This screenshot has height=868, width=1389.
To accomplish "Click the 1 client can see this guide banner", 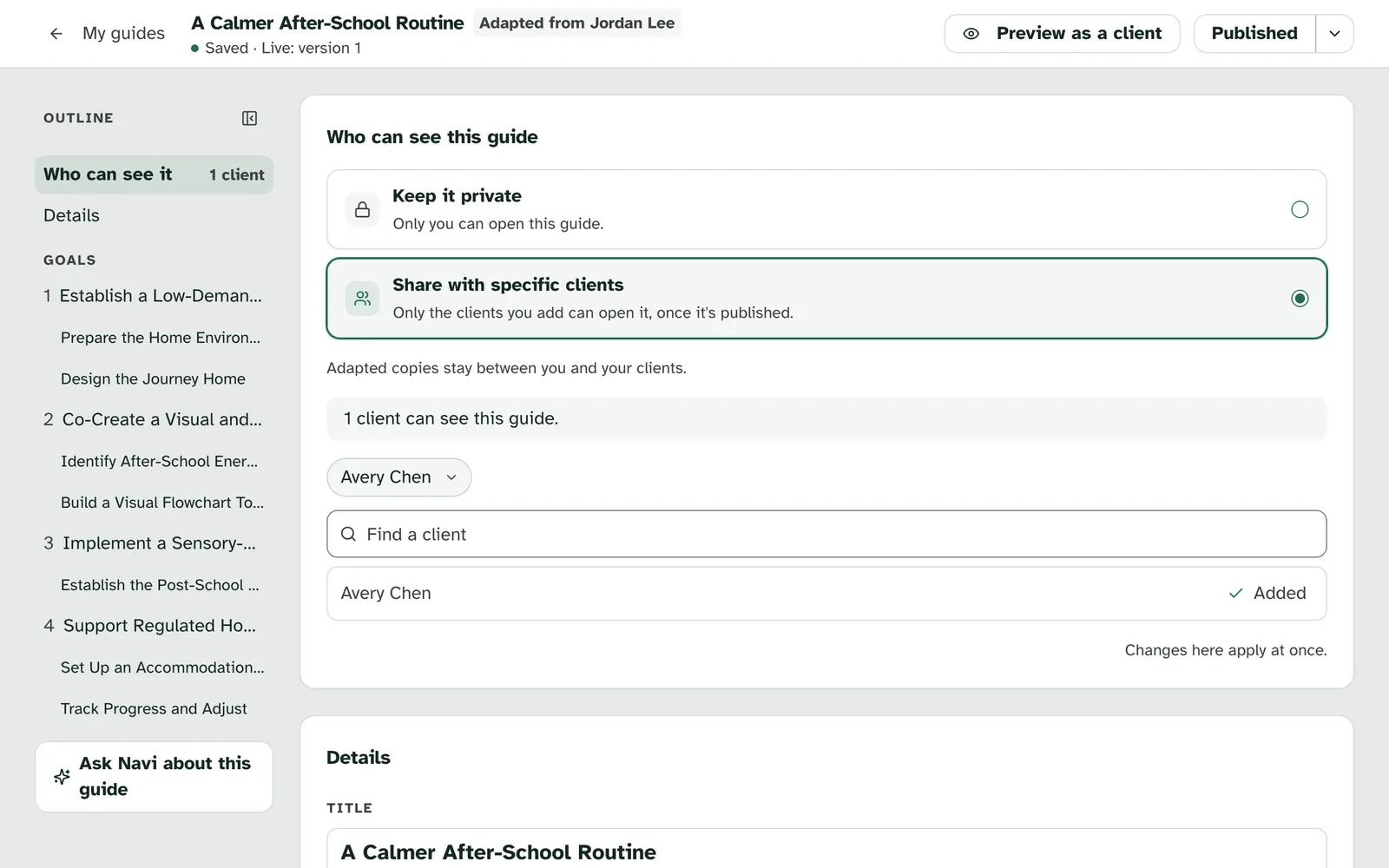I will point(826,418).
